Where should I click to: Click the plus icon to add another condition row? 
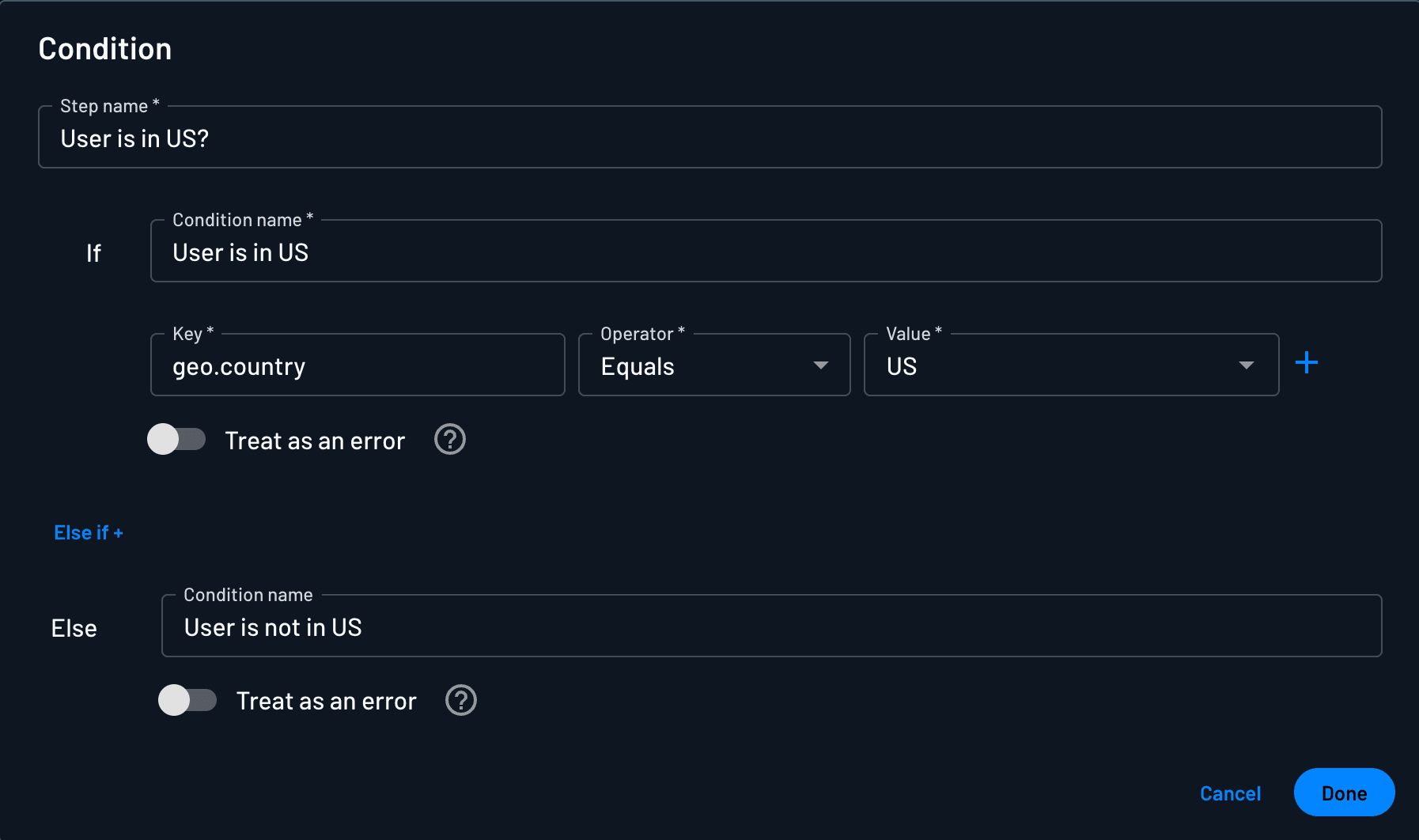pos(1306,362)
